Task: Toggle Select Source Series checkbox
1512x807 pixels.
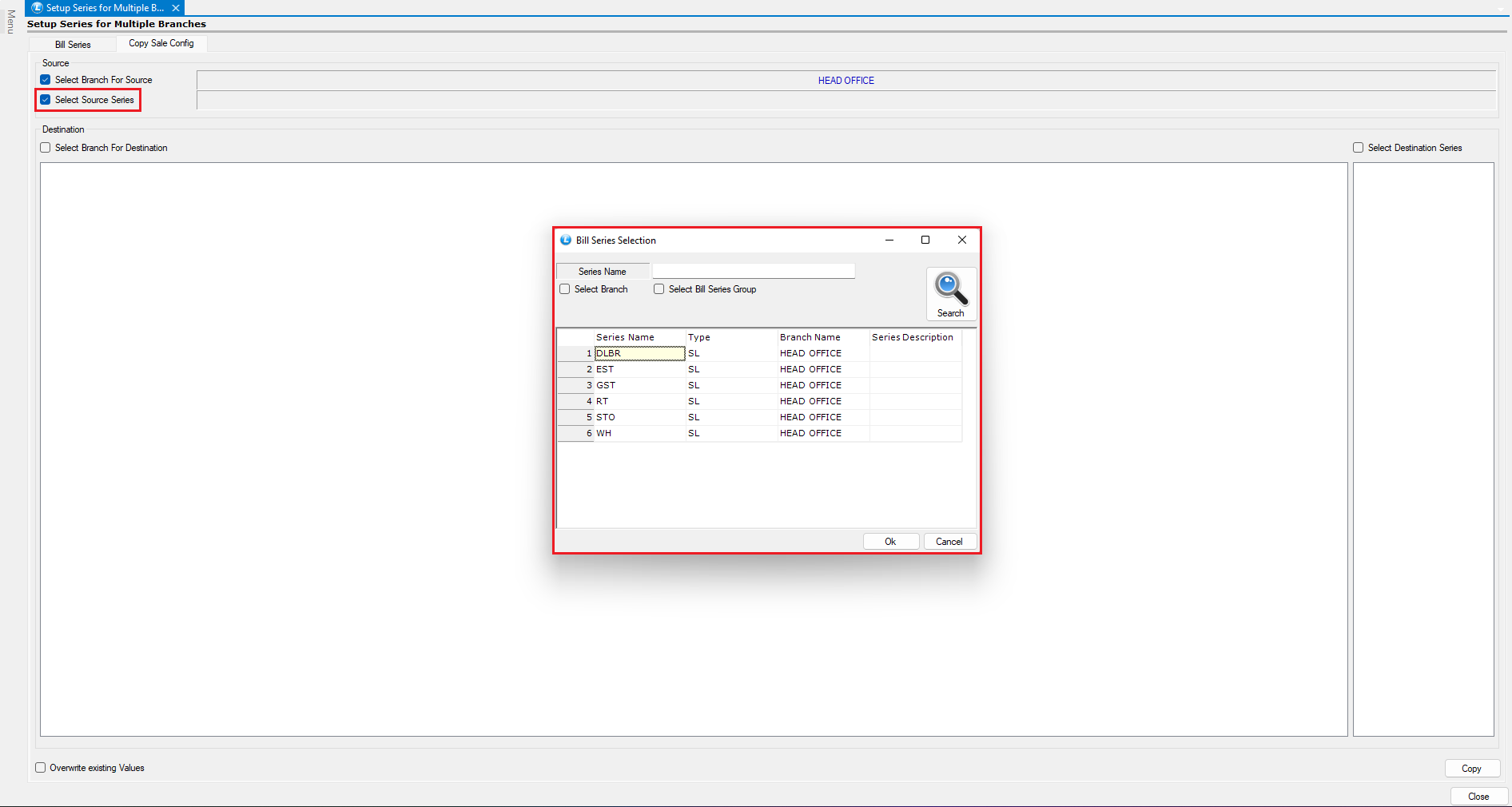Action: (x=46, y=100)
